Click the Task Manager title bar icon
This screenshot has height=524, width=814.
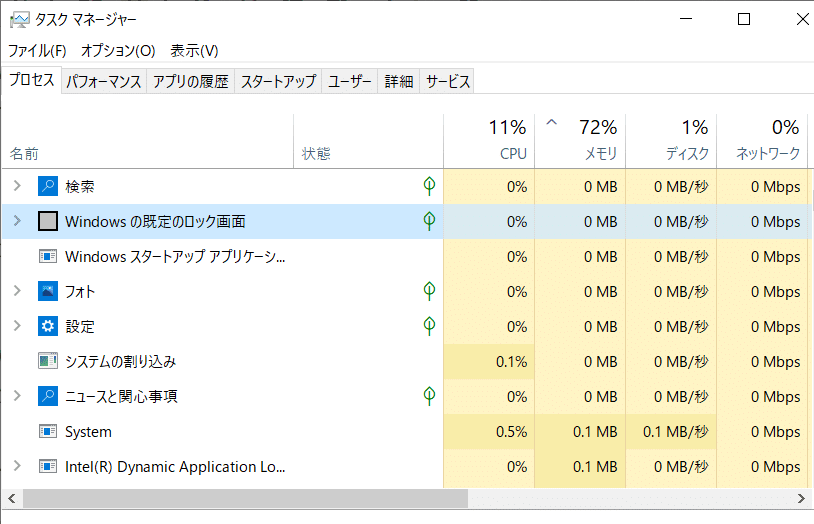(x=20, y=20)
